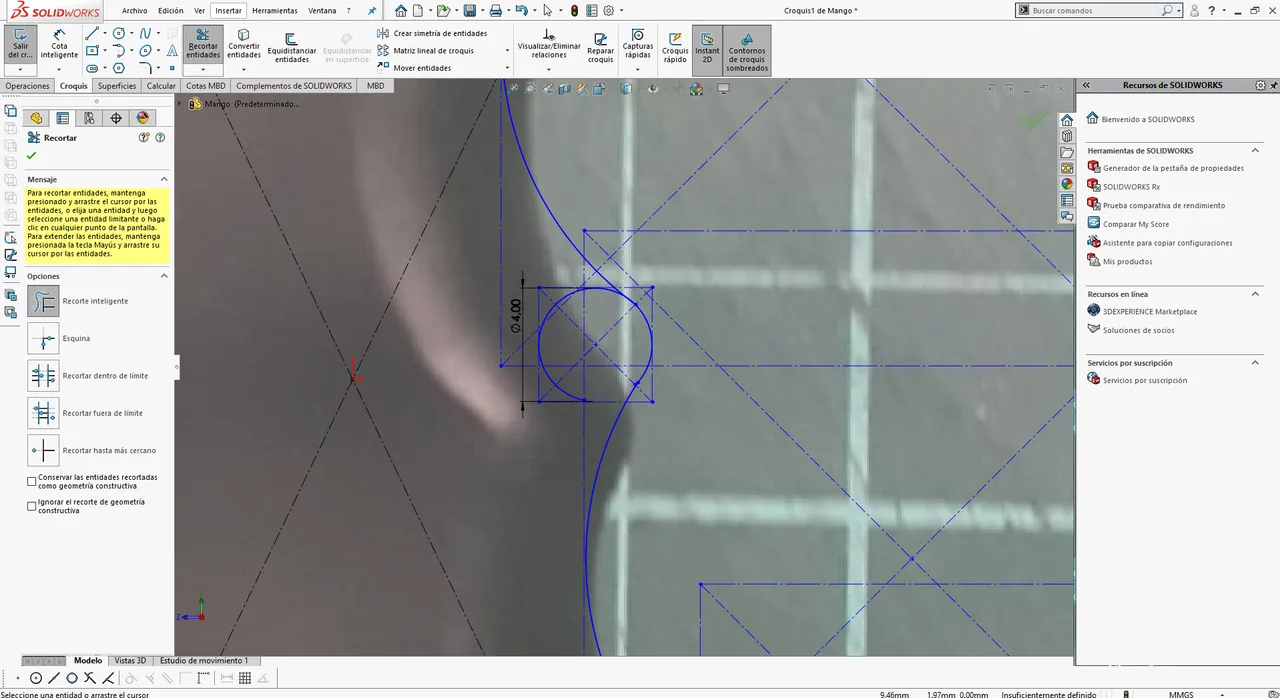Screen dimensions: 1280x698
Task: Switch to the Vistas 3D tab
Action: click(x=130, y=661)
